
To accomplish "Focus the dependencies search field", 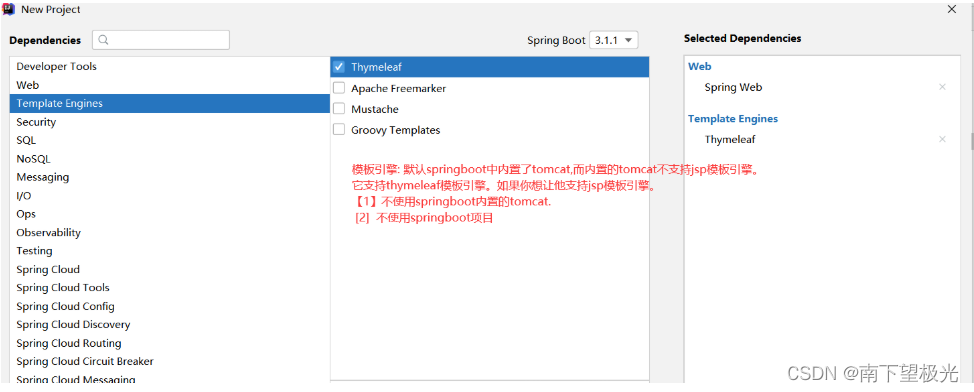I will (161, 40).
